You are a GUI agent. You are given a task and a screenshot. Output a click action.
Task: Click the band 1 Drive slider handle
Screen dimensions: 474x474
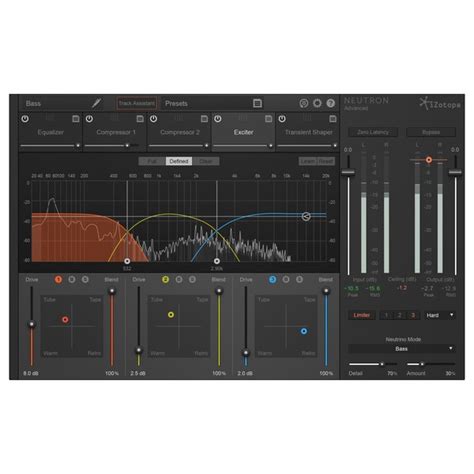click(32, 324)
